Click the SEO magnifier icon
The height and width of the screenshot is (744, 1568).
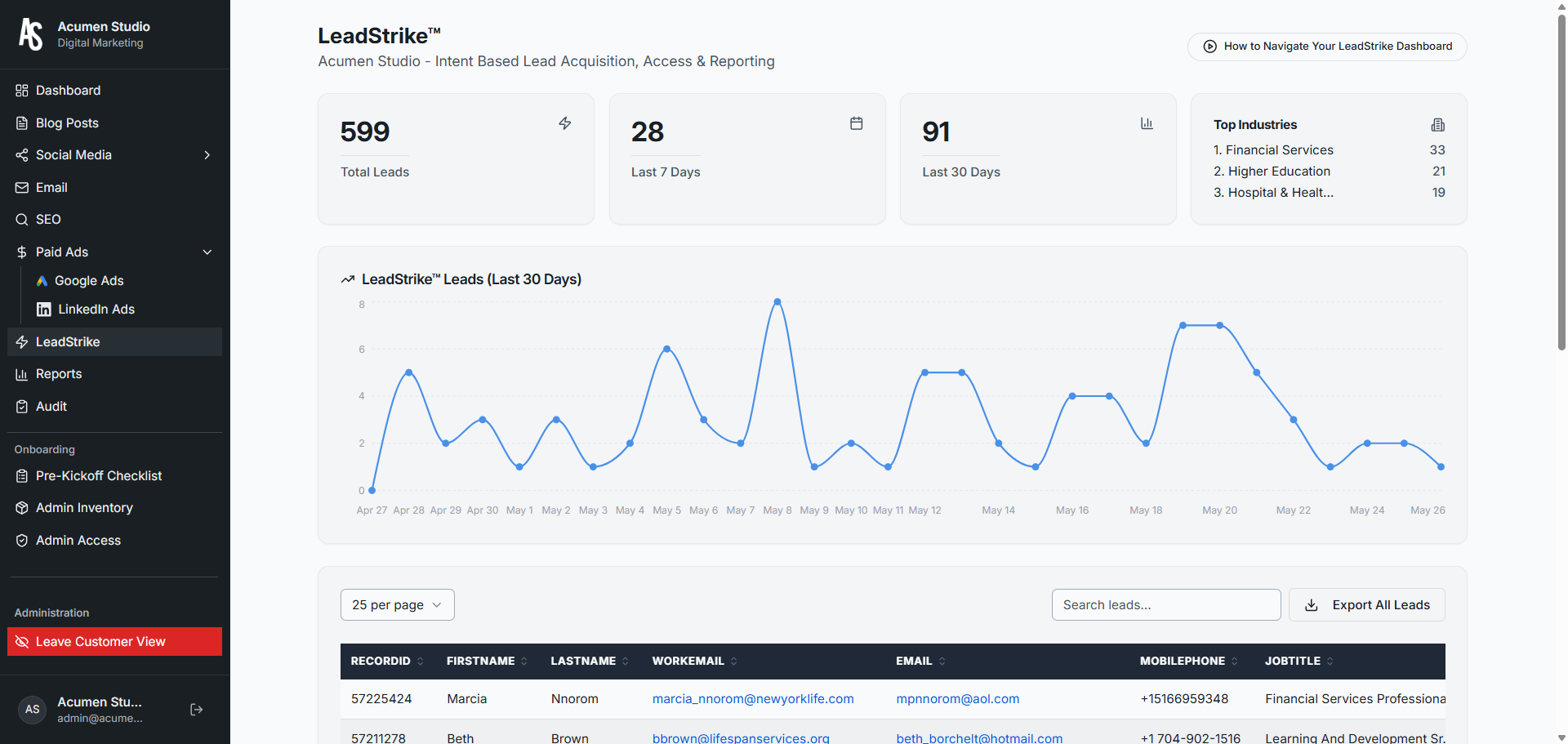pyautogui.click(x=22, y=220)
